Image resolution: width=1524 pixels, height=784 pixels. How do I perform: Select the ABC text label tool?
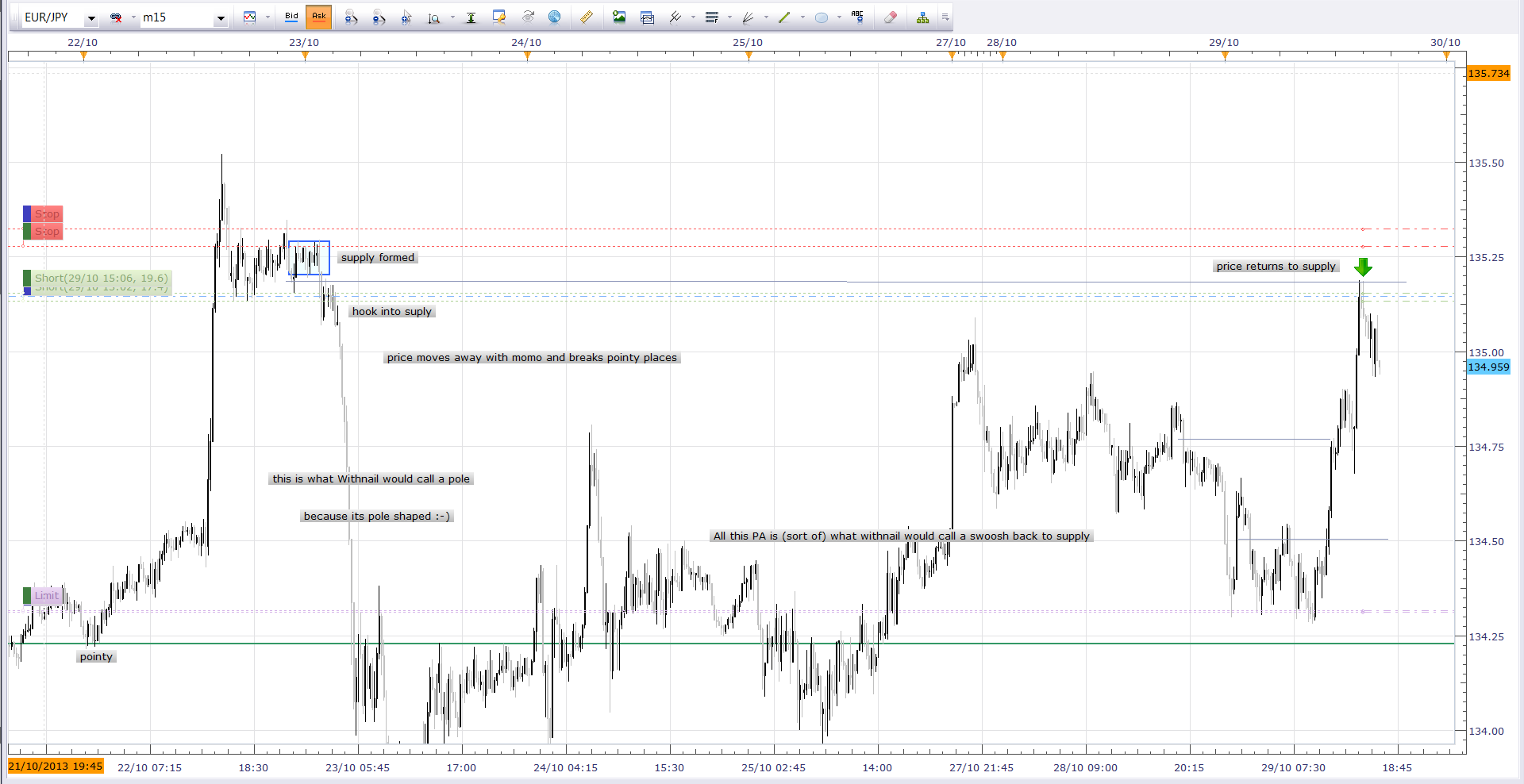857,17
